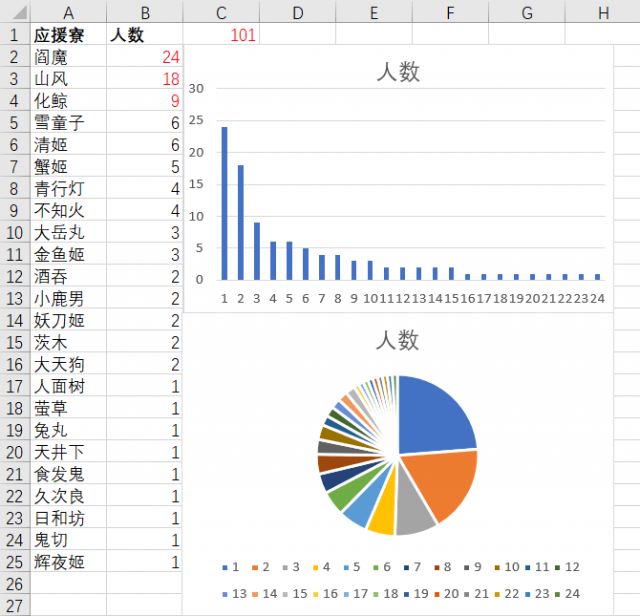
Task: Select the row 26 header
Action: pos(15,584)
